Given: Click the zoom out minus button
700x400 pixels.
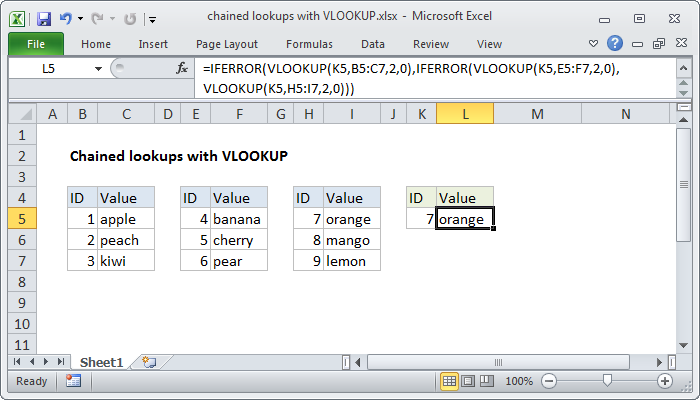Looking at the screenshot, I should (550, 381).
